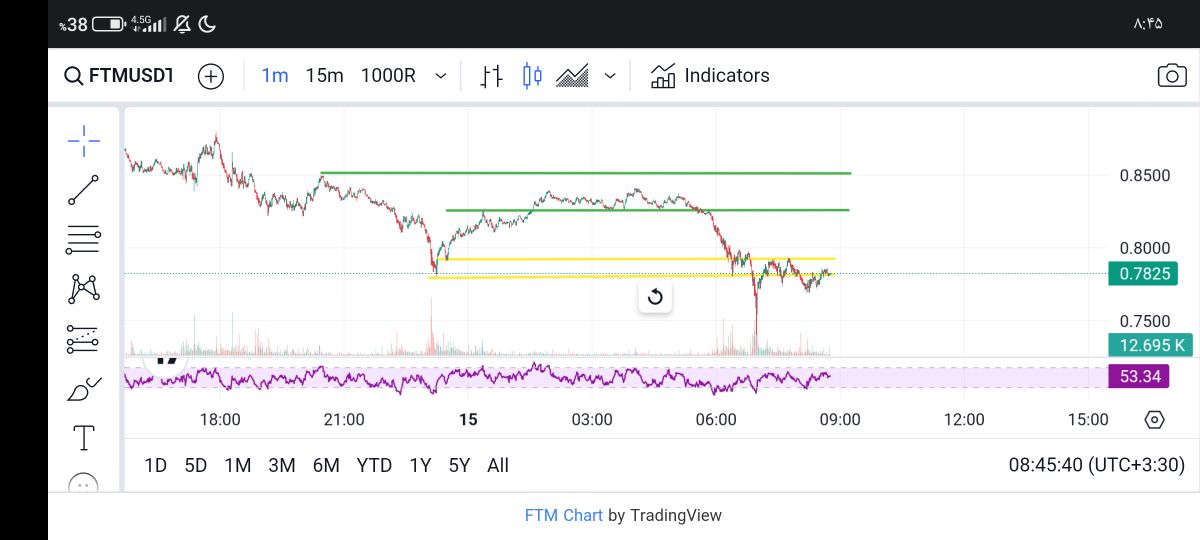This screenshot has width=1200, height=540.
Task: Add symbol with the plus icon
Action: click(x=211, y=76)
